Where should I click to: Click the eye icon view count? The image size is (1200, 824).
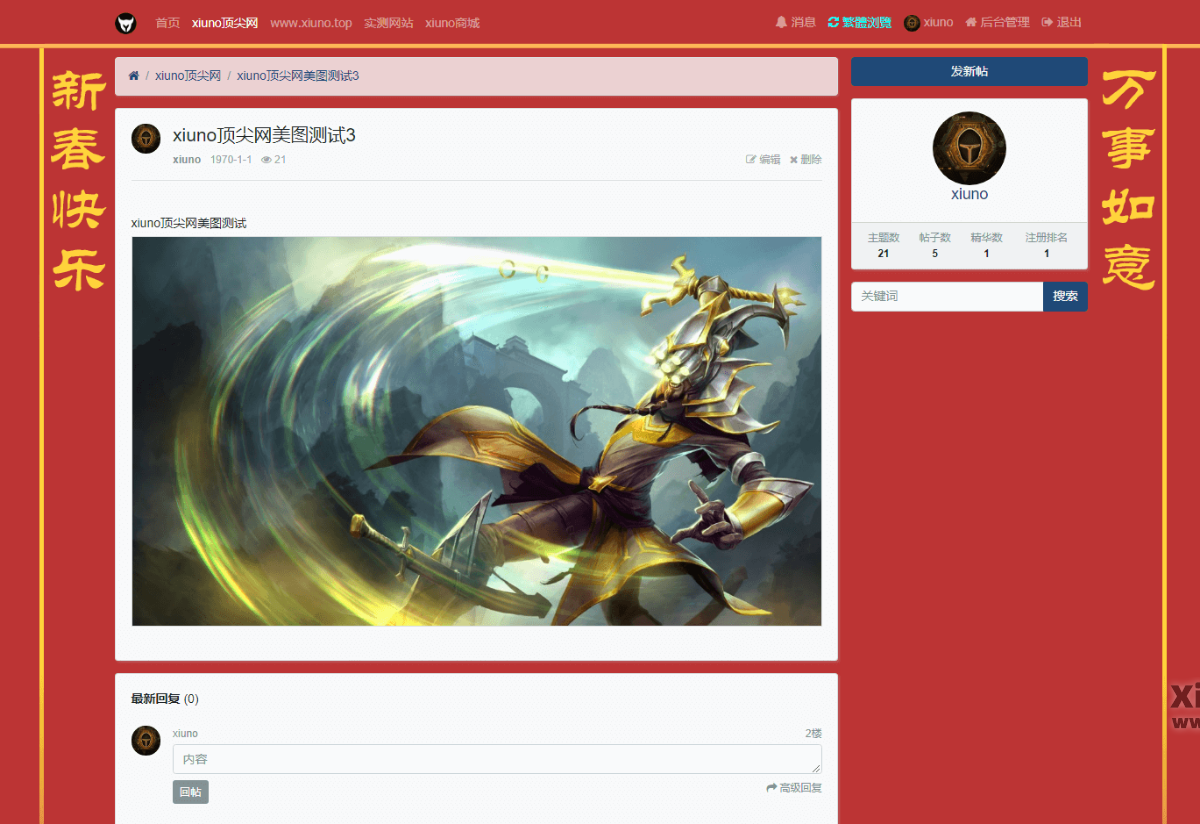[273, 160]
